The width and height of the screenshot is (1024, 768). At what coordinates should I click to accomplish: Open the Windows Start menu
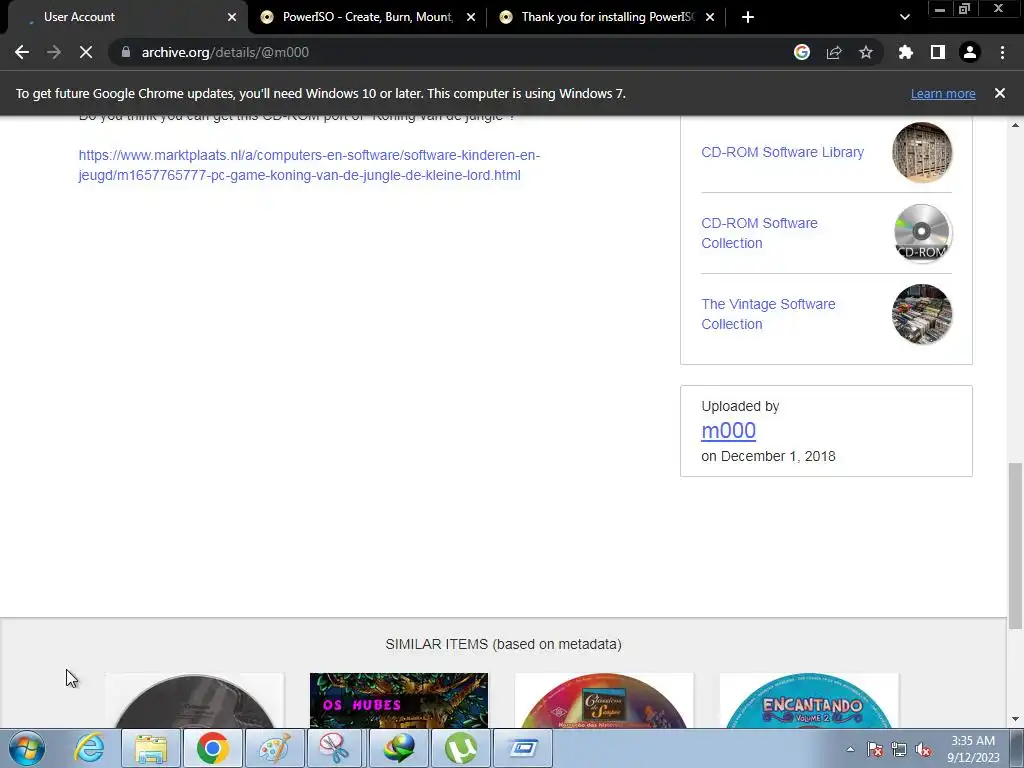27,748
